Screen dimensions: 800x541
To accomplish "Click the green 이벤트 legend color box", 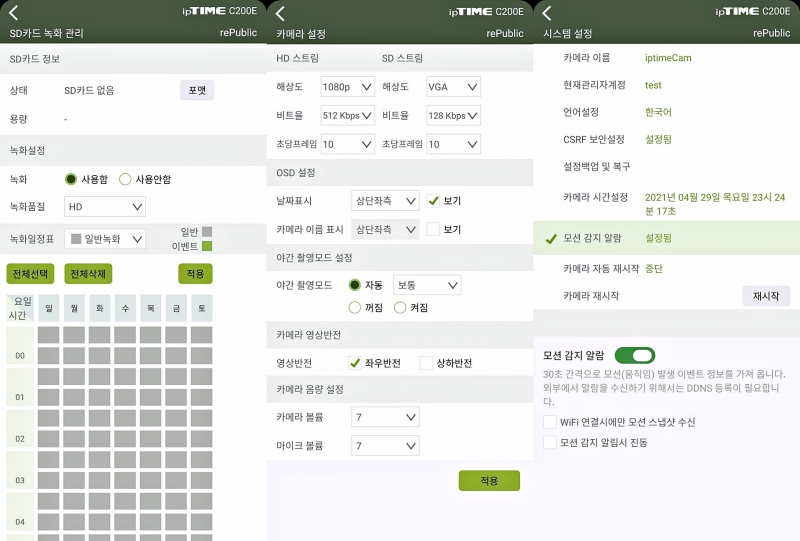I will pyautogui.click(x=207, y=245).
